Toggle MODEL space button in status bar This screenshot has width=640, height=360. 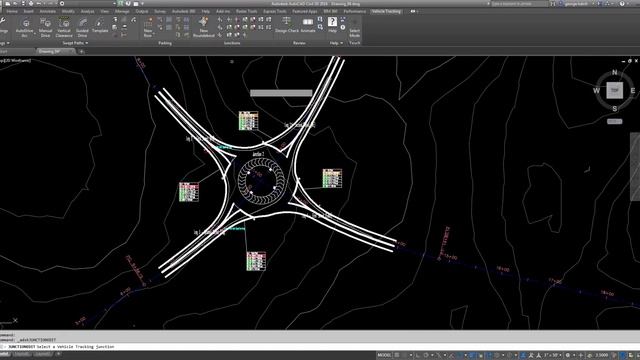(384, 355)
